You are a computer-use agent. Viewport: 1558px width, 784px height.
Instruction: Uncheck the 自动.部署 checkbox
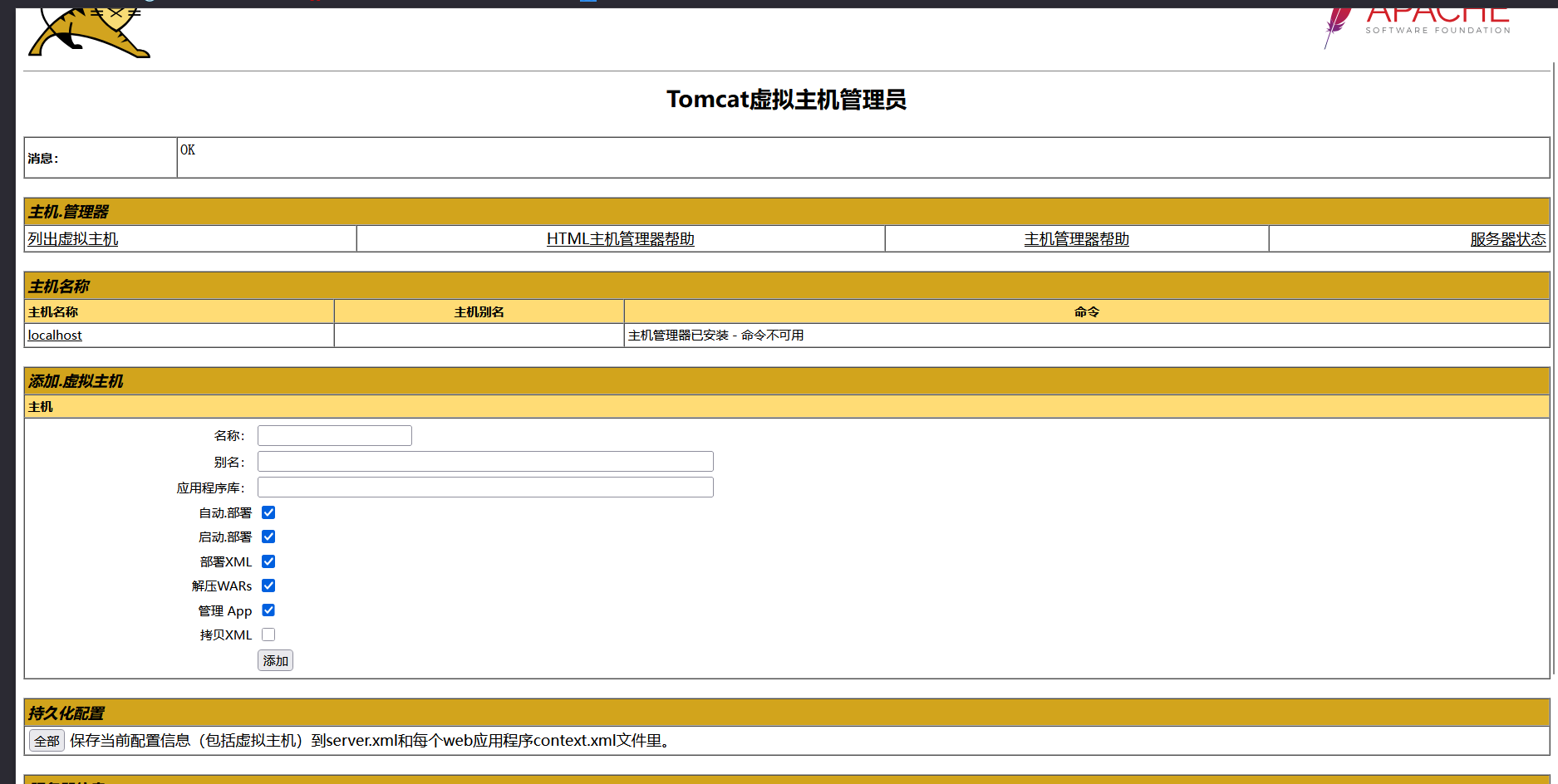point(268,512)
